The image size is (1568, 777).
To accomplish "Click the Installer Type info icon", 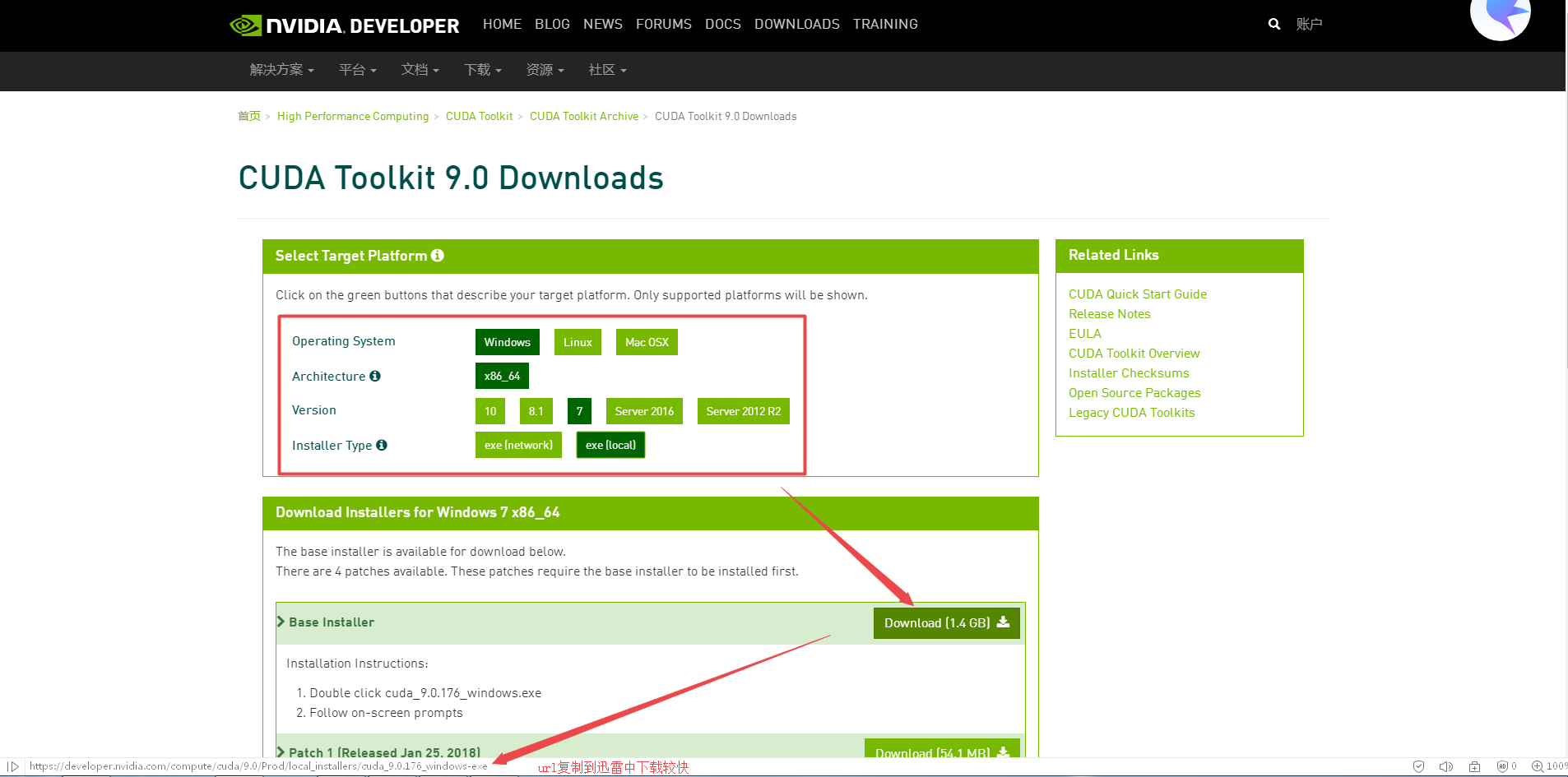I will [x=382, y=445].
